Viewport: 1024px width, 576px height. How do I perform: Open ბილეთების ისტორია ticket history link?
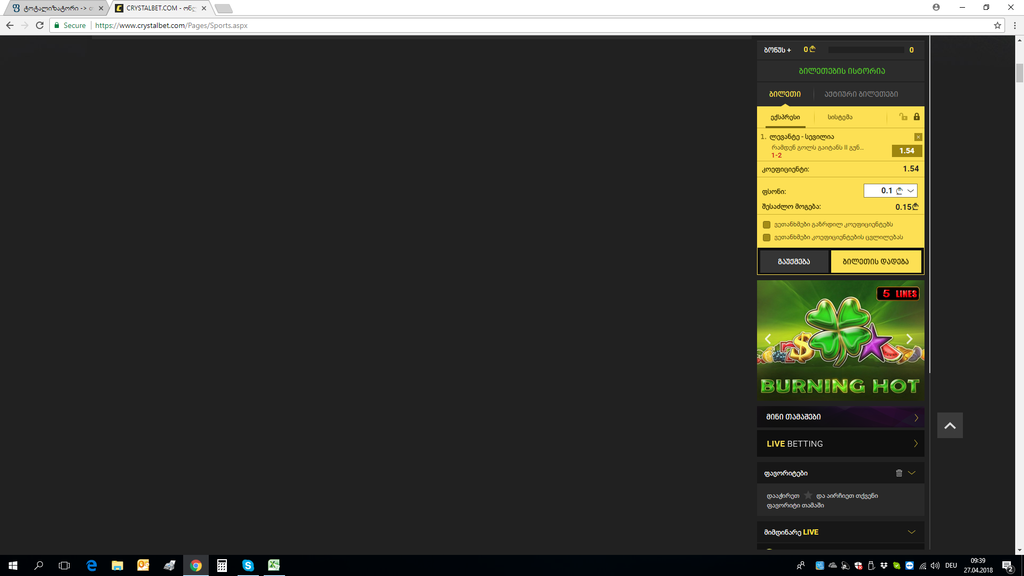[842, 71]
